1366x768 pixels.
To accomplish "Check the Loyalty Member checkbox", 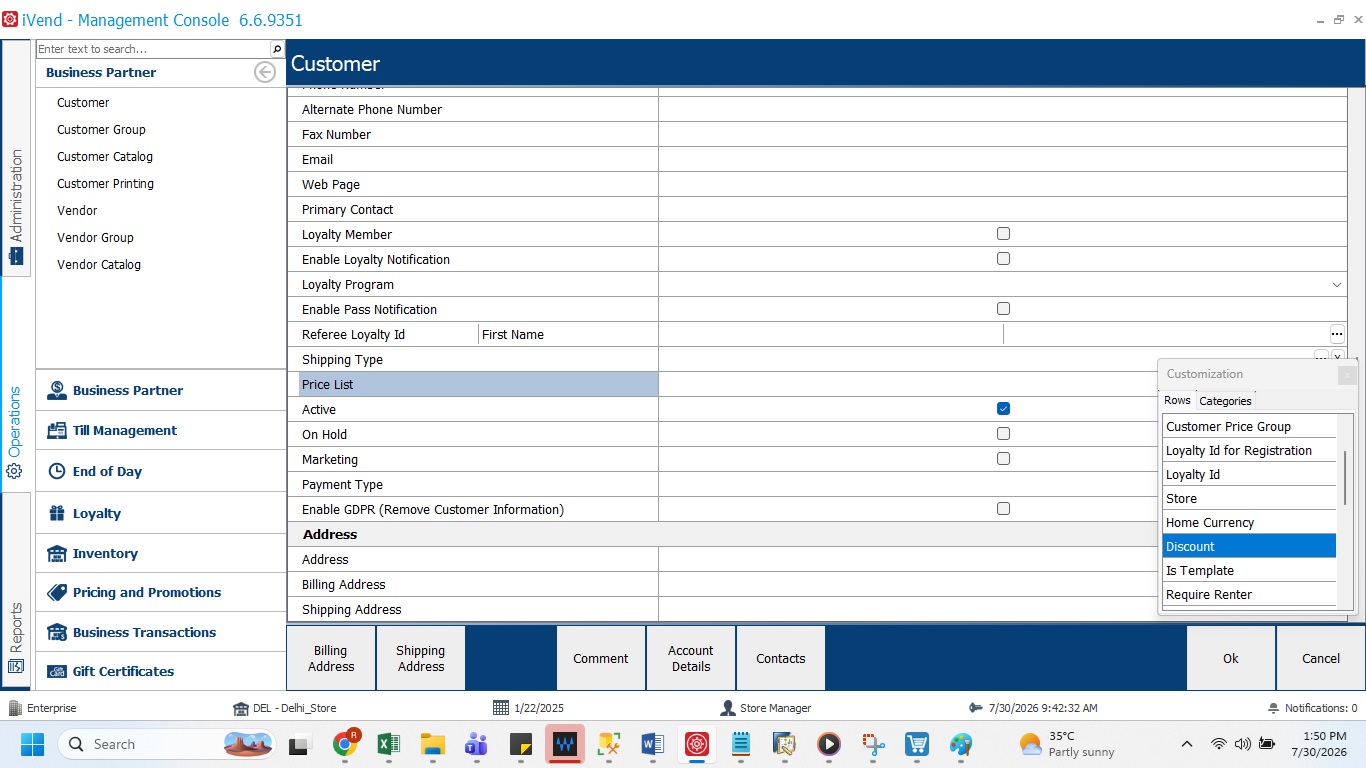I will pyautogui.click(x=1003, y=234).
